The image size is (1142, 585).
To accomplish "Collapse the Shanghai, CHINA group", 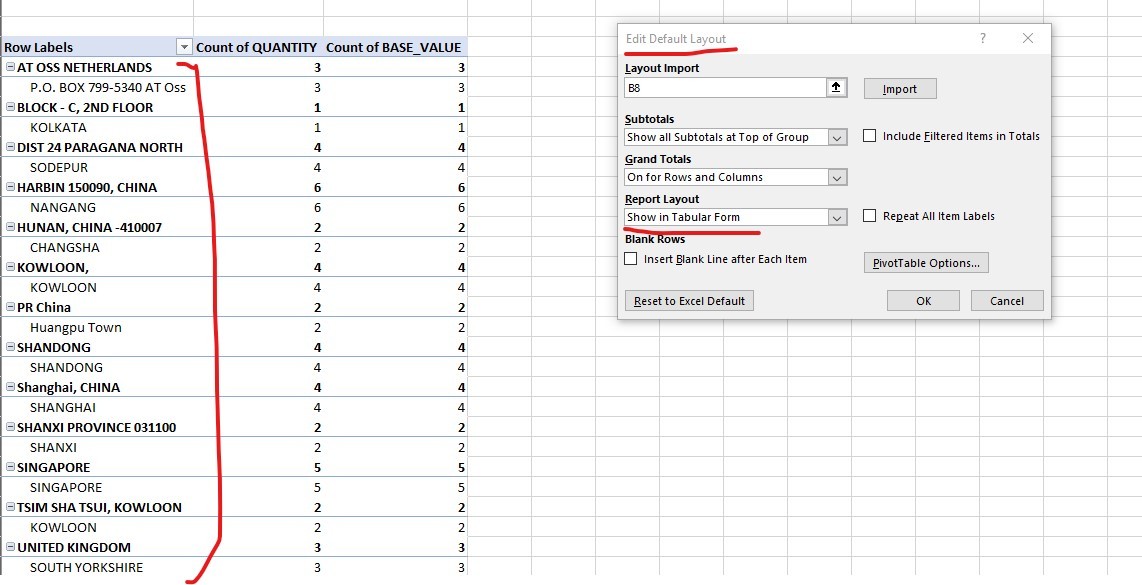I will tap(10, 388).
